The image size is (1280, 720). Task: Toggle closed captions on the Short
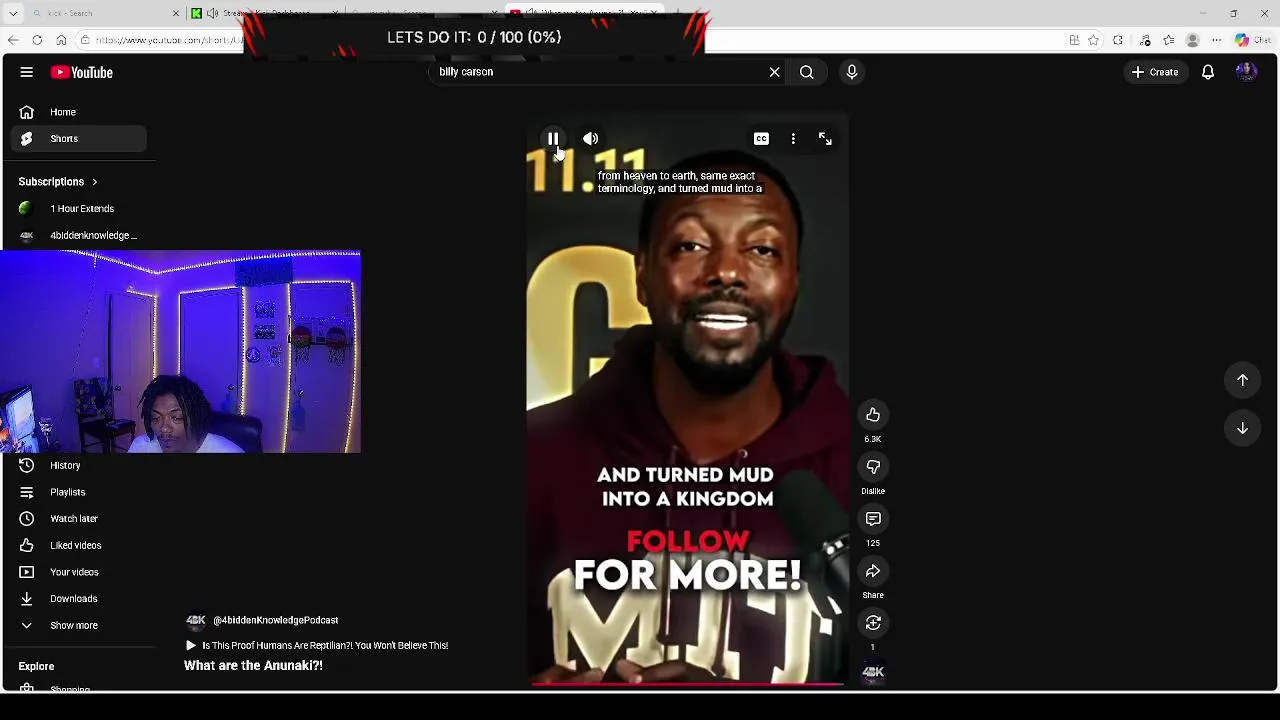coord(761,139)
